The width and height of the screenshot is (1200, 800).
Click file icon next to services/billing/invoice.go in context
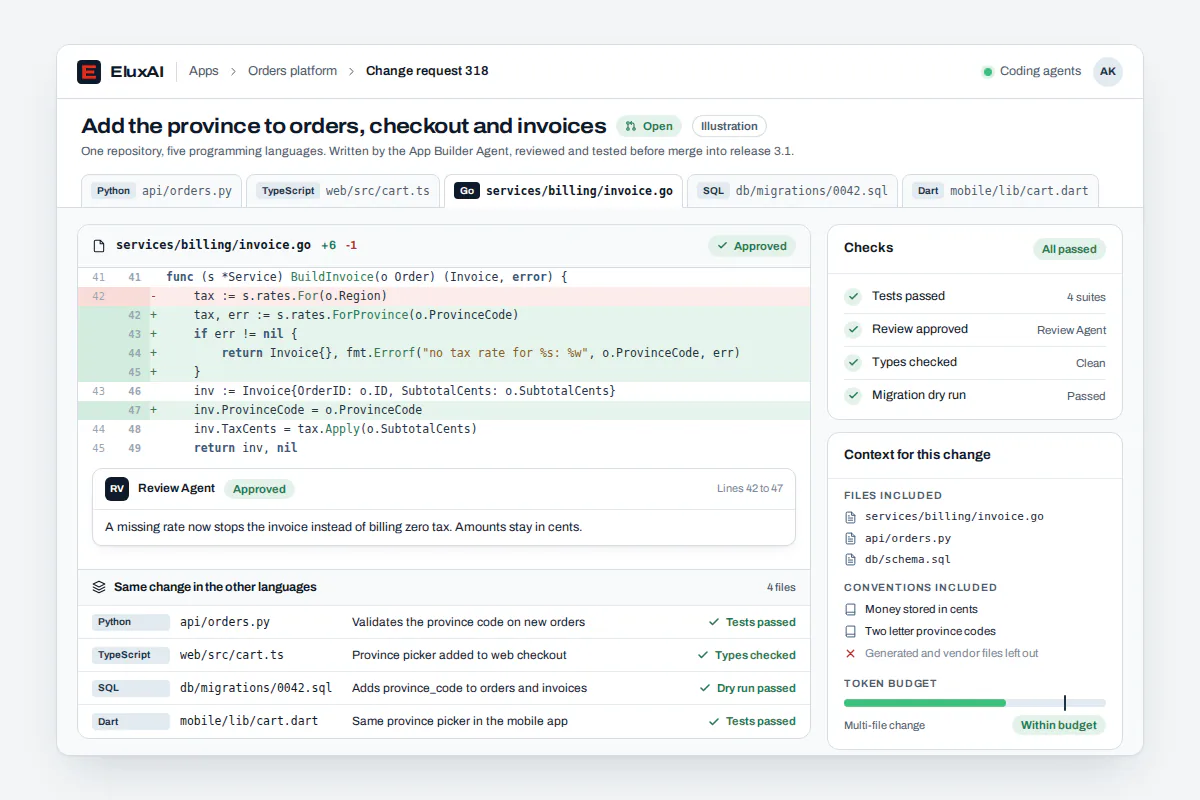851,517
